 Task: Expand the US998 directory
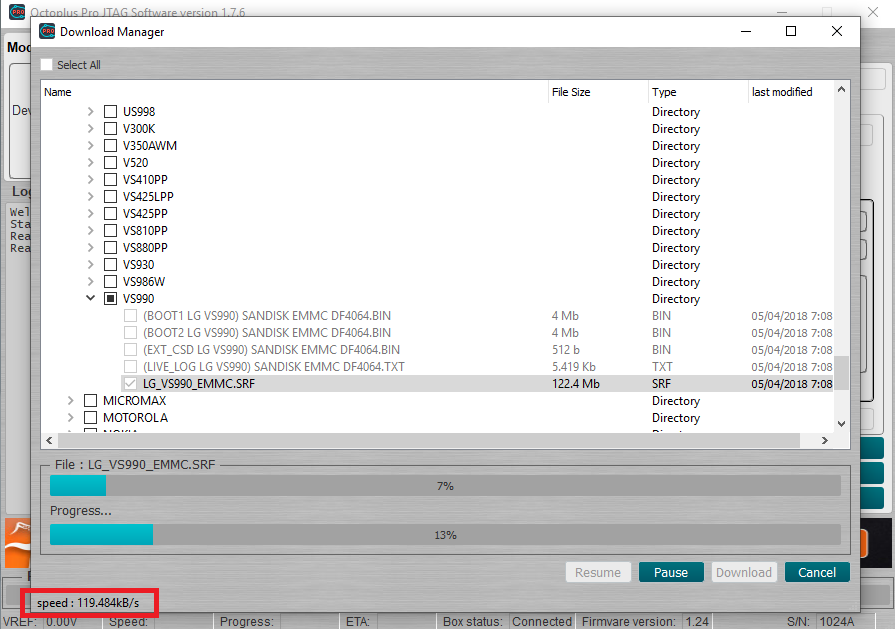pos(90,111)
